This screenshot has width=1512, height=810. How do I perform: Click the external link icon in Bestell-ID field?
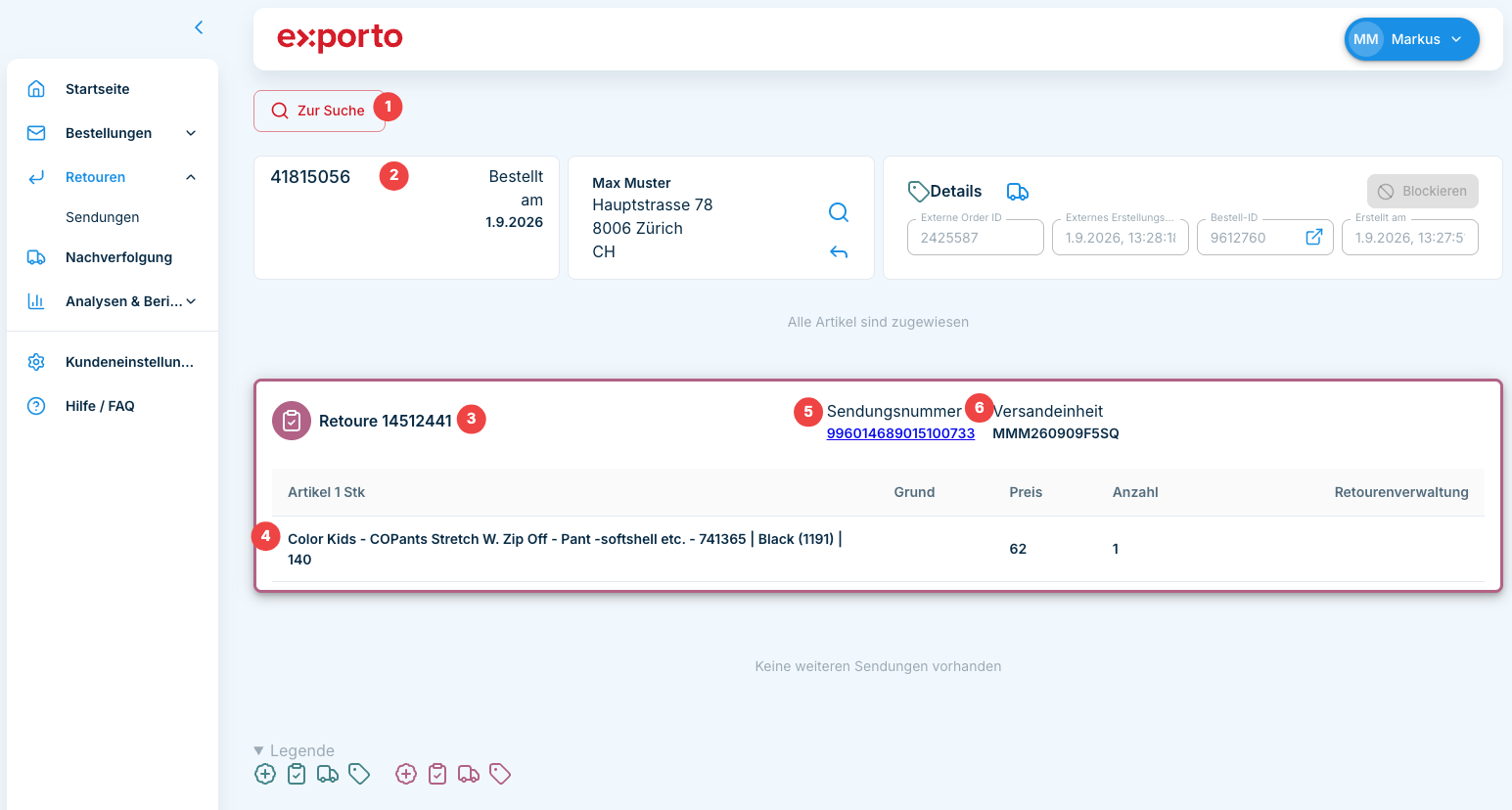[1314, 237]
